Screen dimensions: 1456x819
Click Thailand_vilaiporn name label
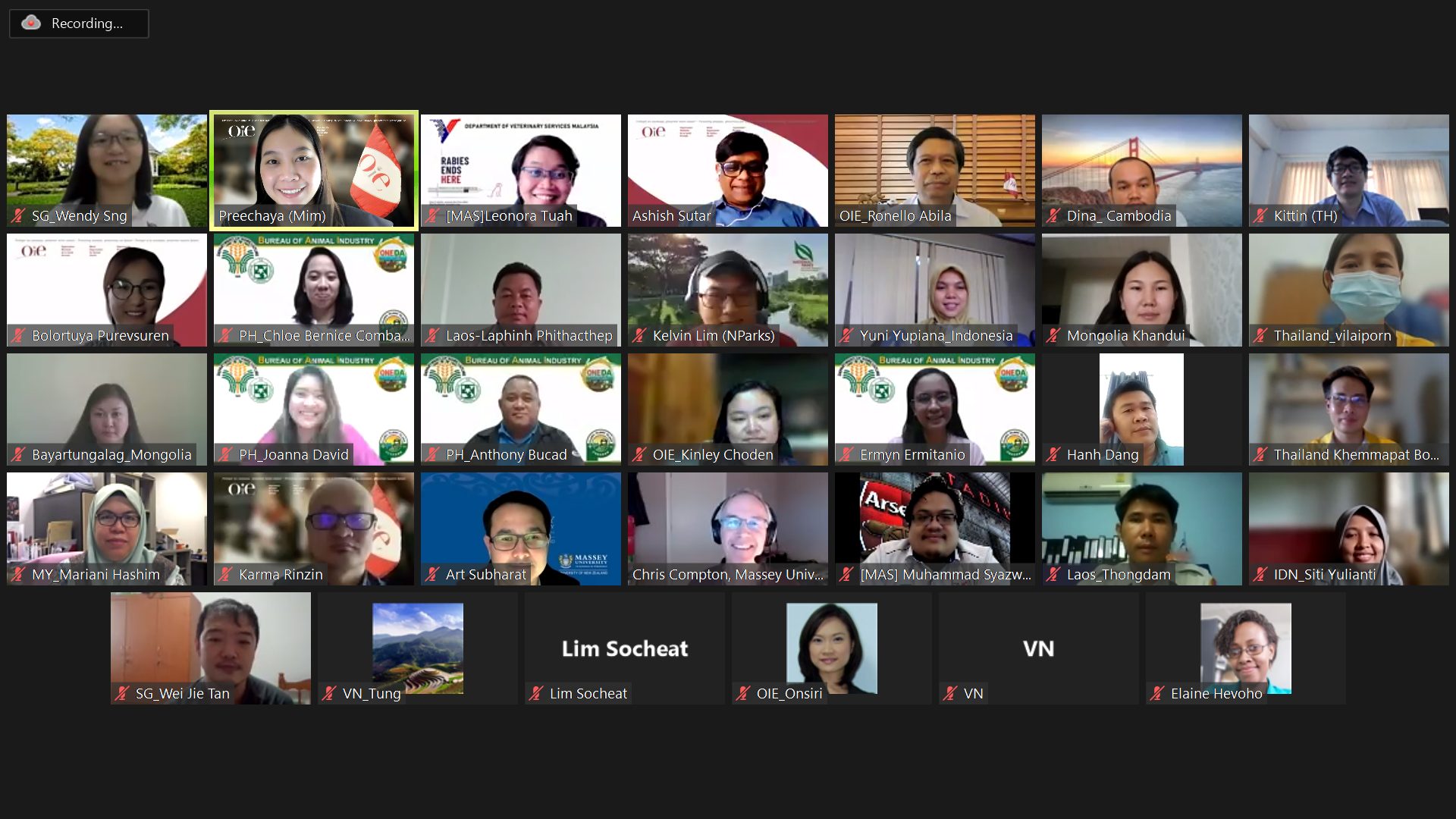[1332, 335]
